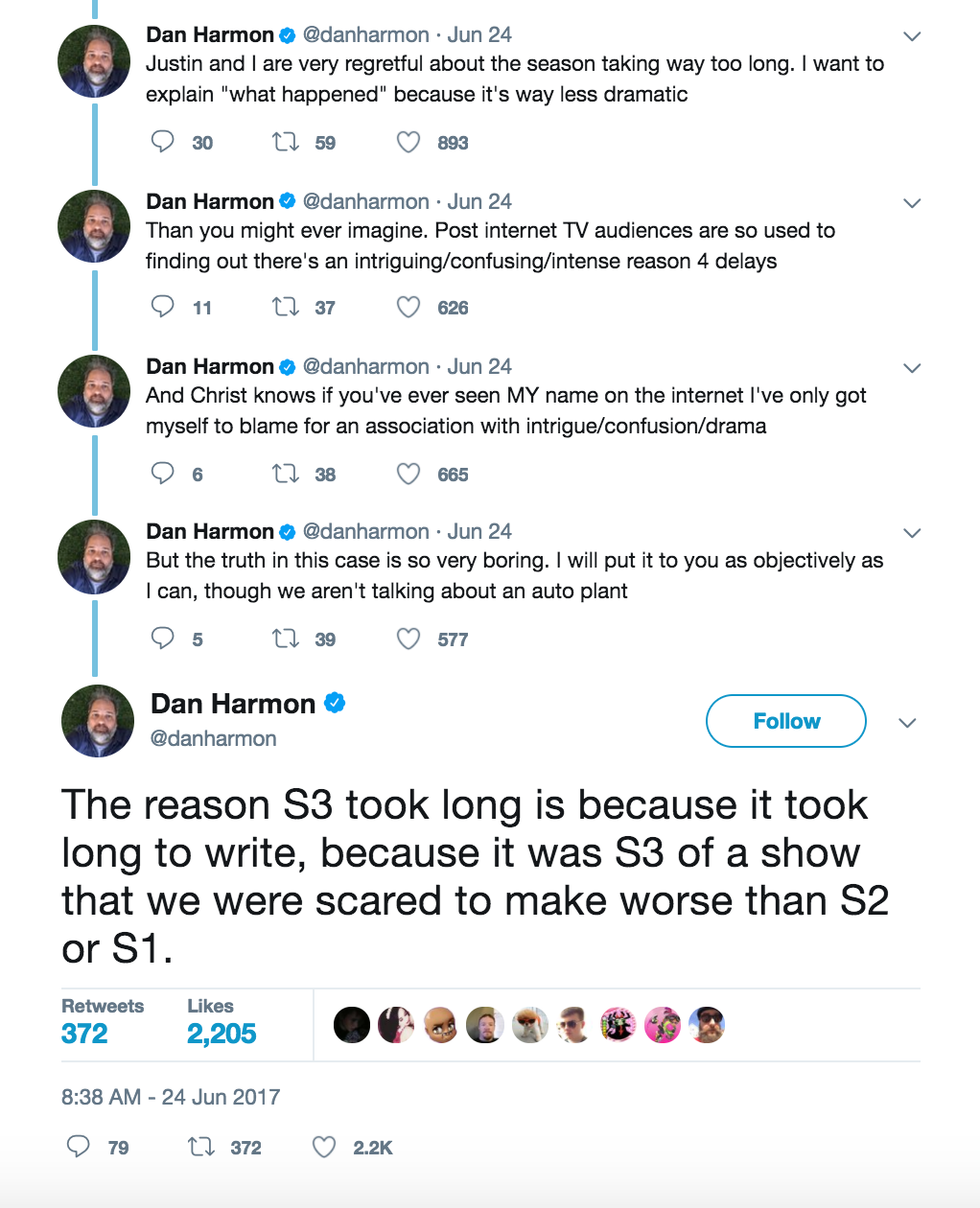Reply to the 'But the truth in this case' tweet
The width and height of the screenshot is (980, 1208).
163,639
